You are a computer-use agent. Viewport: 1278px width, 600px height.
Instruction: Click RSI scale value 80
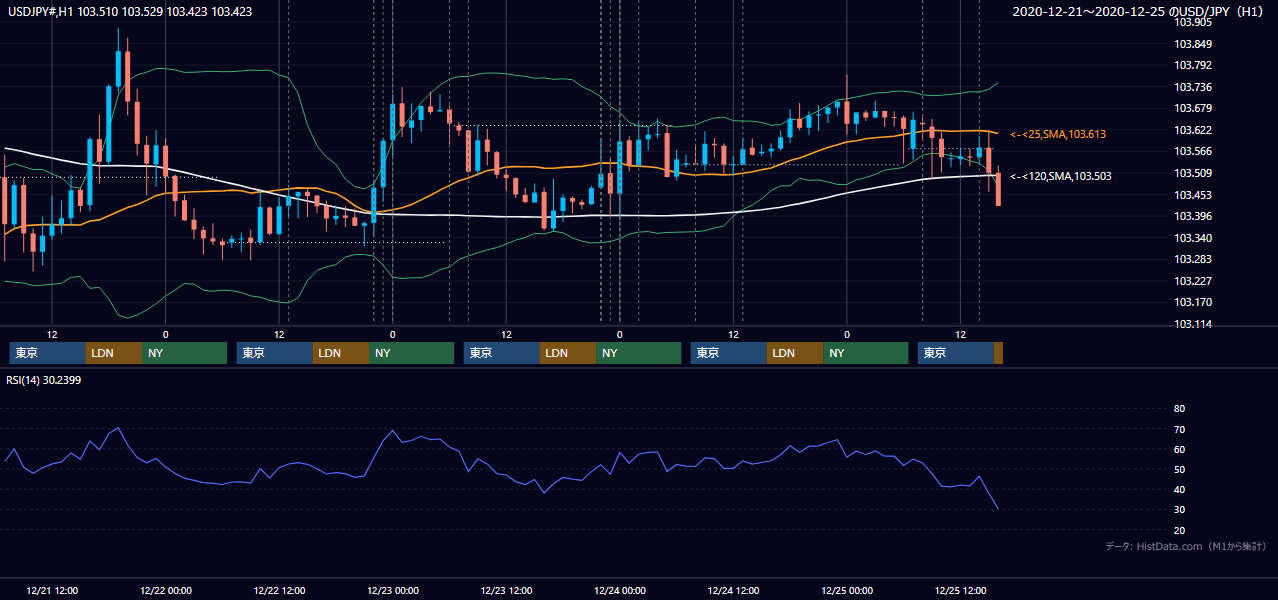[x=1179, y=409]
